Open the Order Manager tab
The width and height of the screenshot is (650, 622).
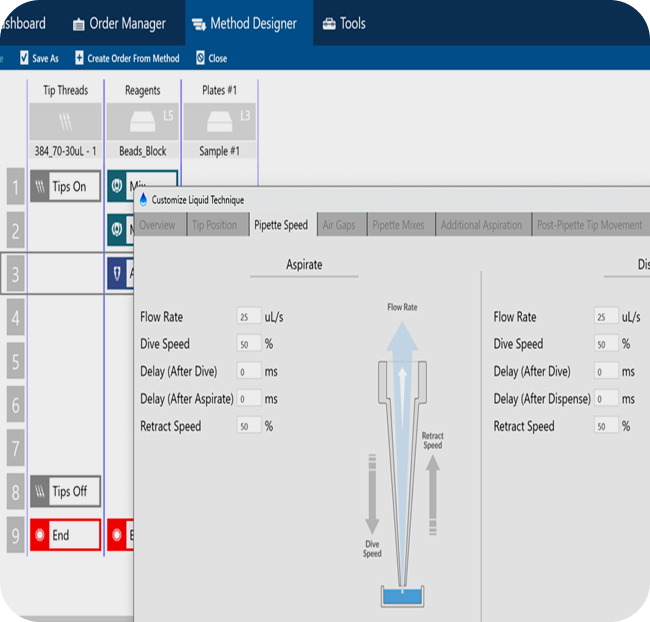(119, 23)
